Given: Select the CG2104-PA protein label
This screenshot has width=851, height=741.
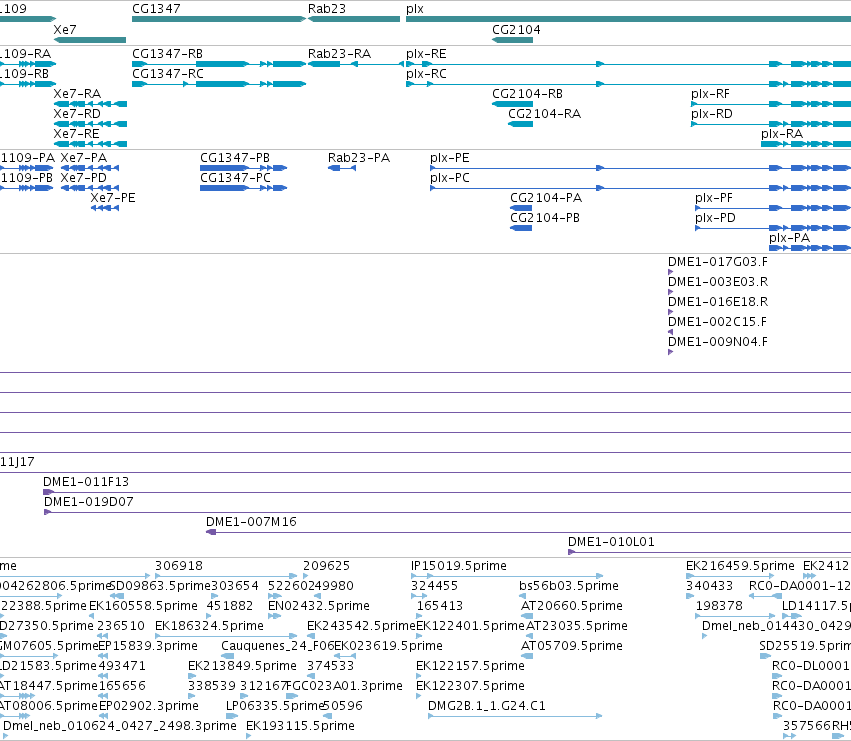Looking at the screenshot, I should (546, 198).
